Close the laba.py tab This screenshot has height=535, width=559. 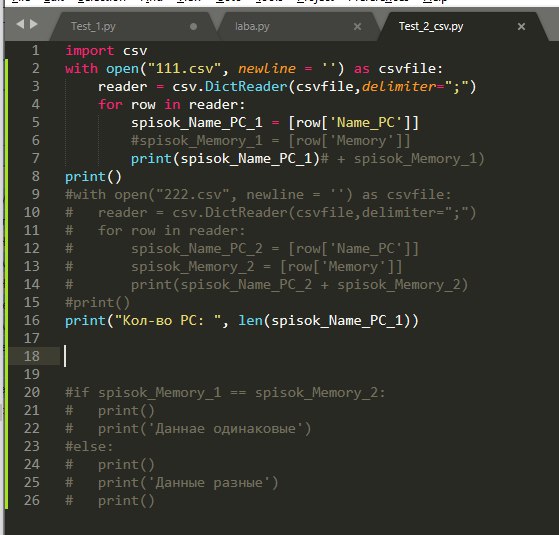tap(358, 26)
